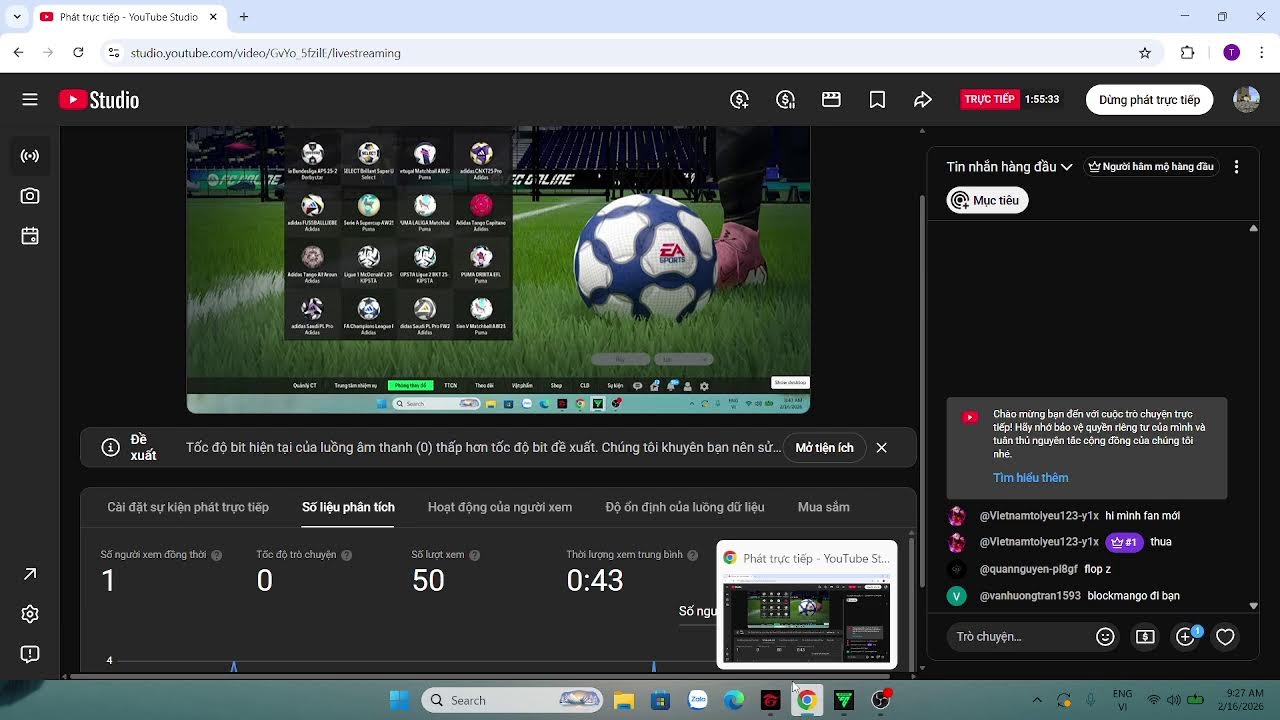Click the 0:43 average watch time value
The width and height of the screenshot is (1280, 720).
point(595,580)
